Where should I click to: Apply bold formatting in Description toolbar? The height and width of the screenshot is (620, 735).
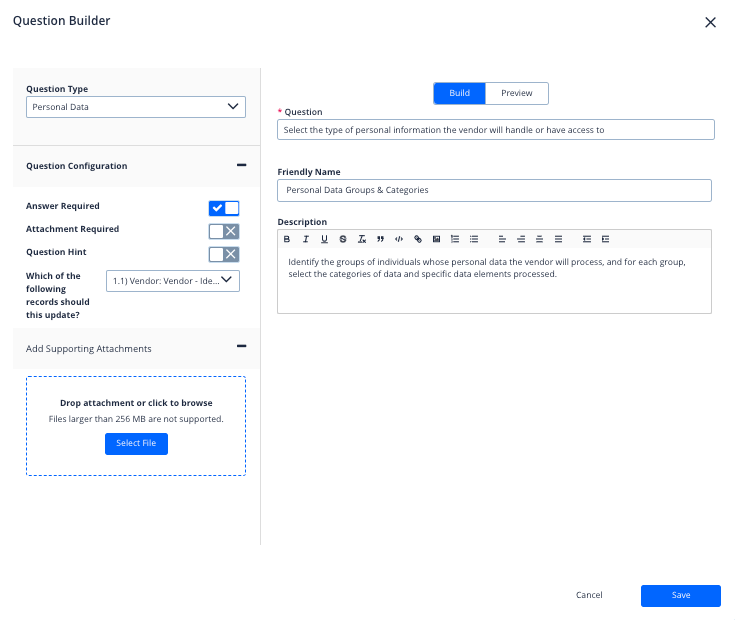tap(287, 239)
